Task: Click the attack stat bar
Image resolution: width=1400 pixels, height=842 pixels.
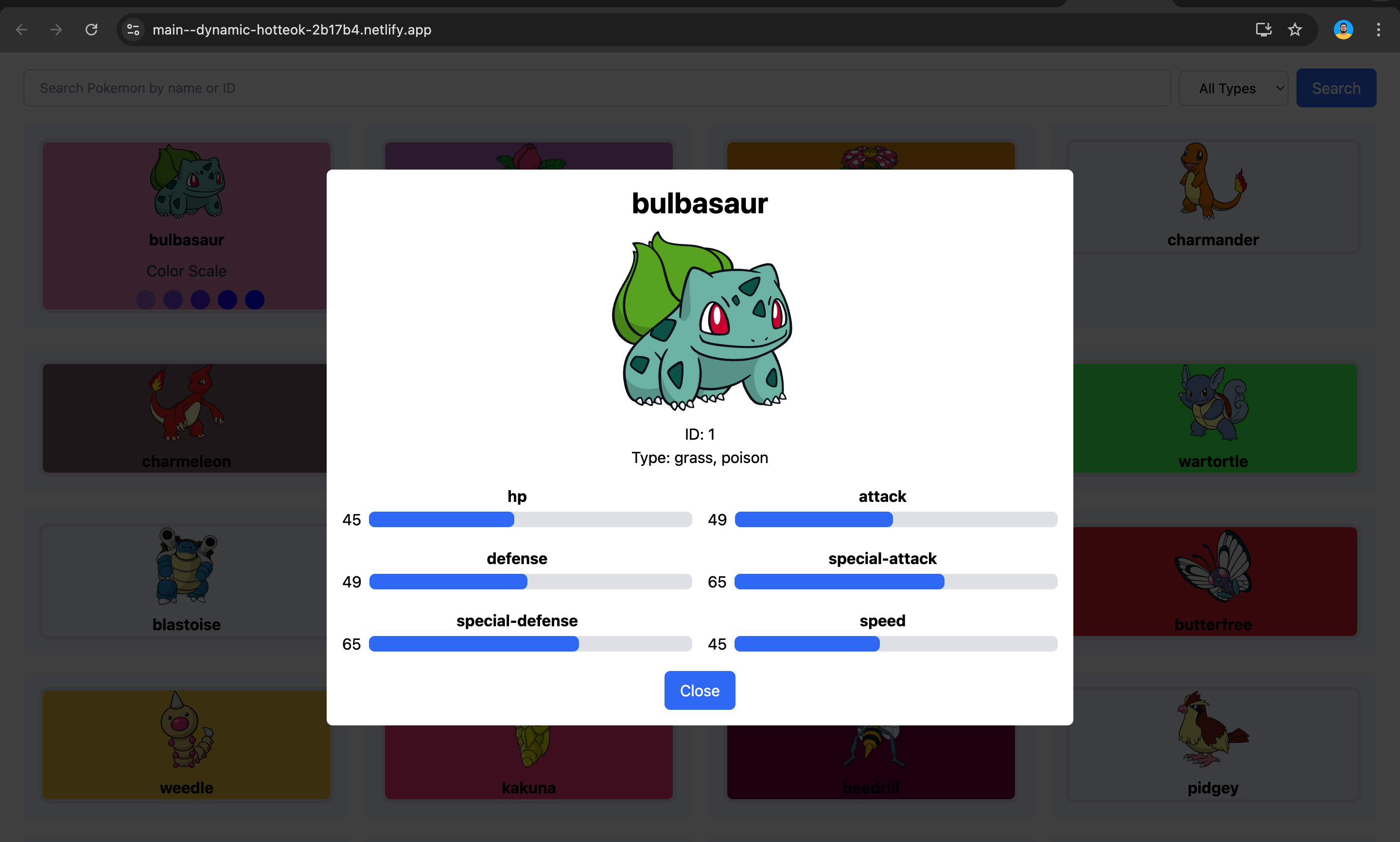Action: point(896,519)
